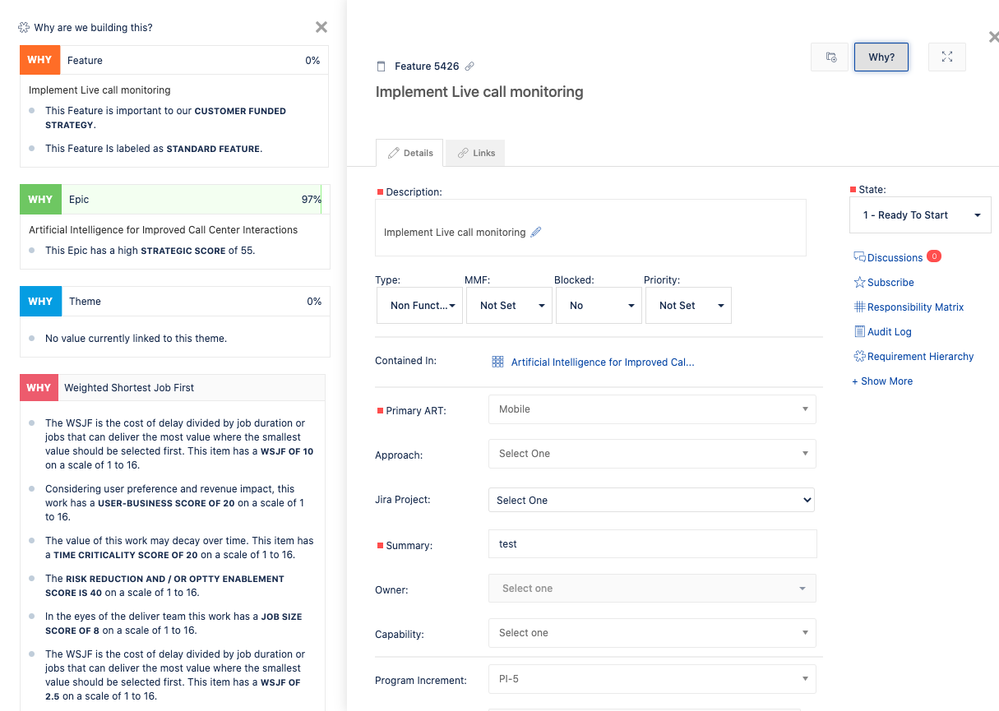This screenshot has width=999, height=711.
Task: Click the blue WHY badge for Theme
Action: pos(41,301)
